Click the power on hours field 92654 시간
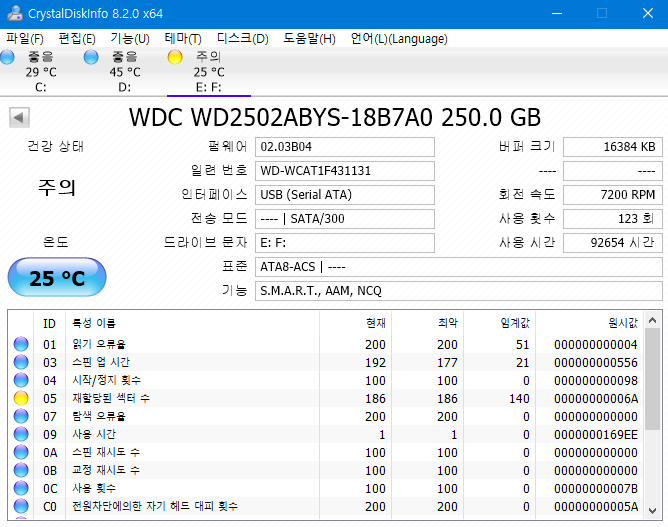The height and width of the screenshot is (527, 668). tap(613, 243)
